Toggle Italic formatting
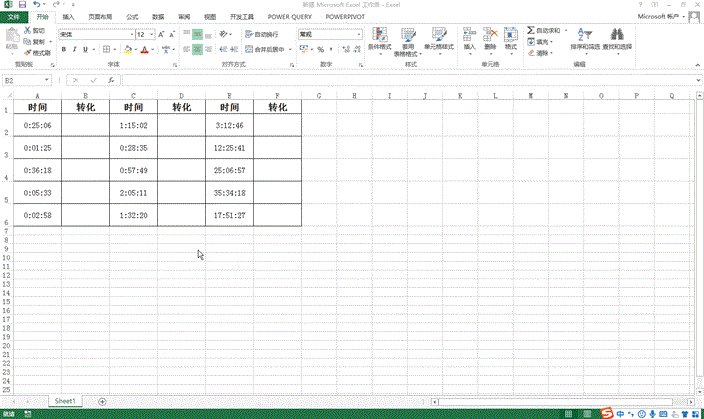The height and width of the screenshot is (419, 704). (x=74, y=49)
